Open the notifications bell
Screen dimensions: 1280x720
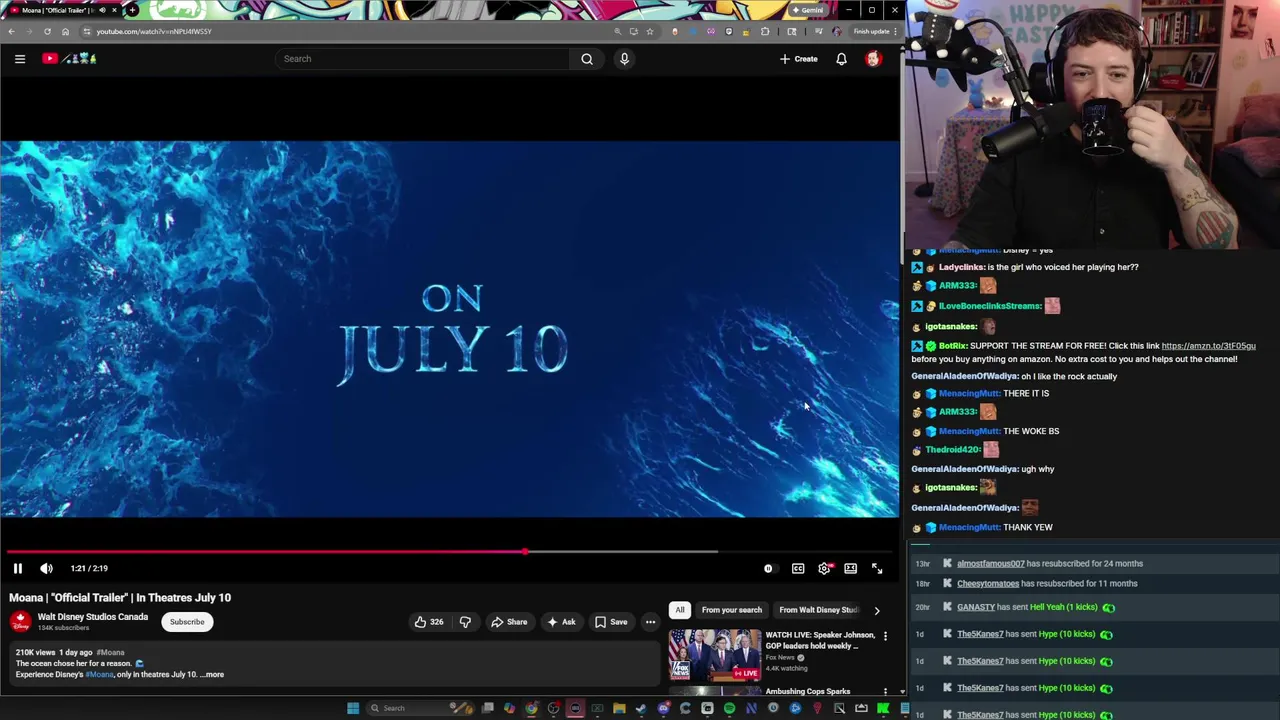coord(841,59)
